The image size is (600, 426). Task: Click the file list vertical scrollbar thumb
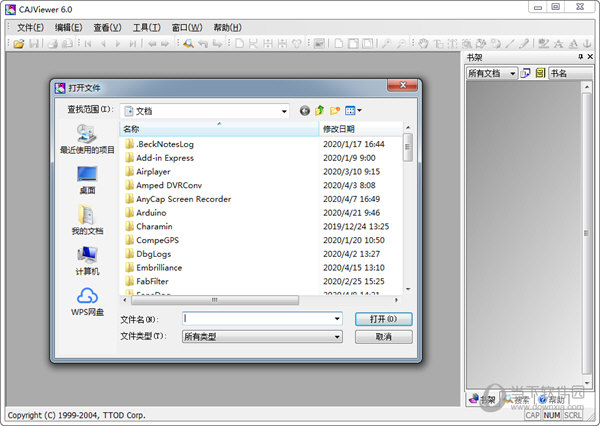408,147
